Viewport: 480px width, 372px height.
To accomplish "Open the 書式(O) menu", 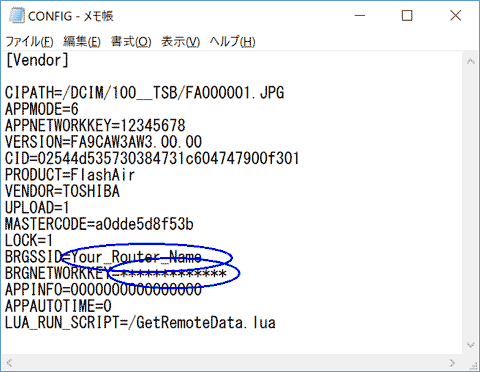I will pos(131,42).
